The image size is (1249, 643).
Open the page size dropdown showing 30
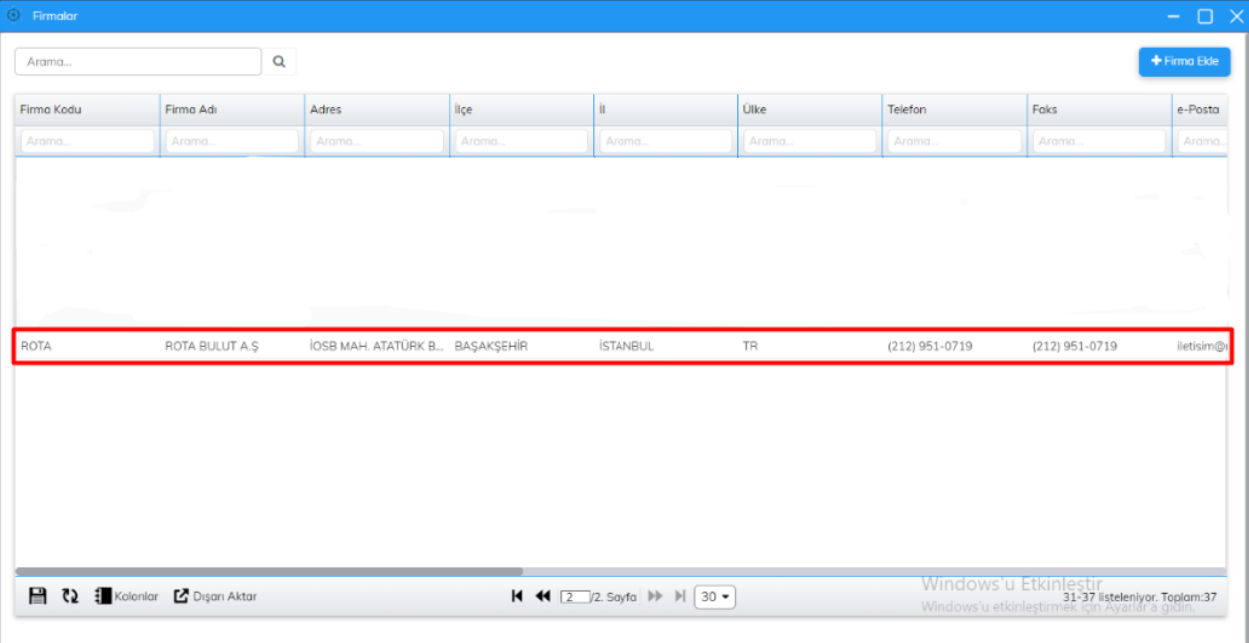click(714, 596)
